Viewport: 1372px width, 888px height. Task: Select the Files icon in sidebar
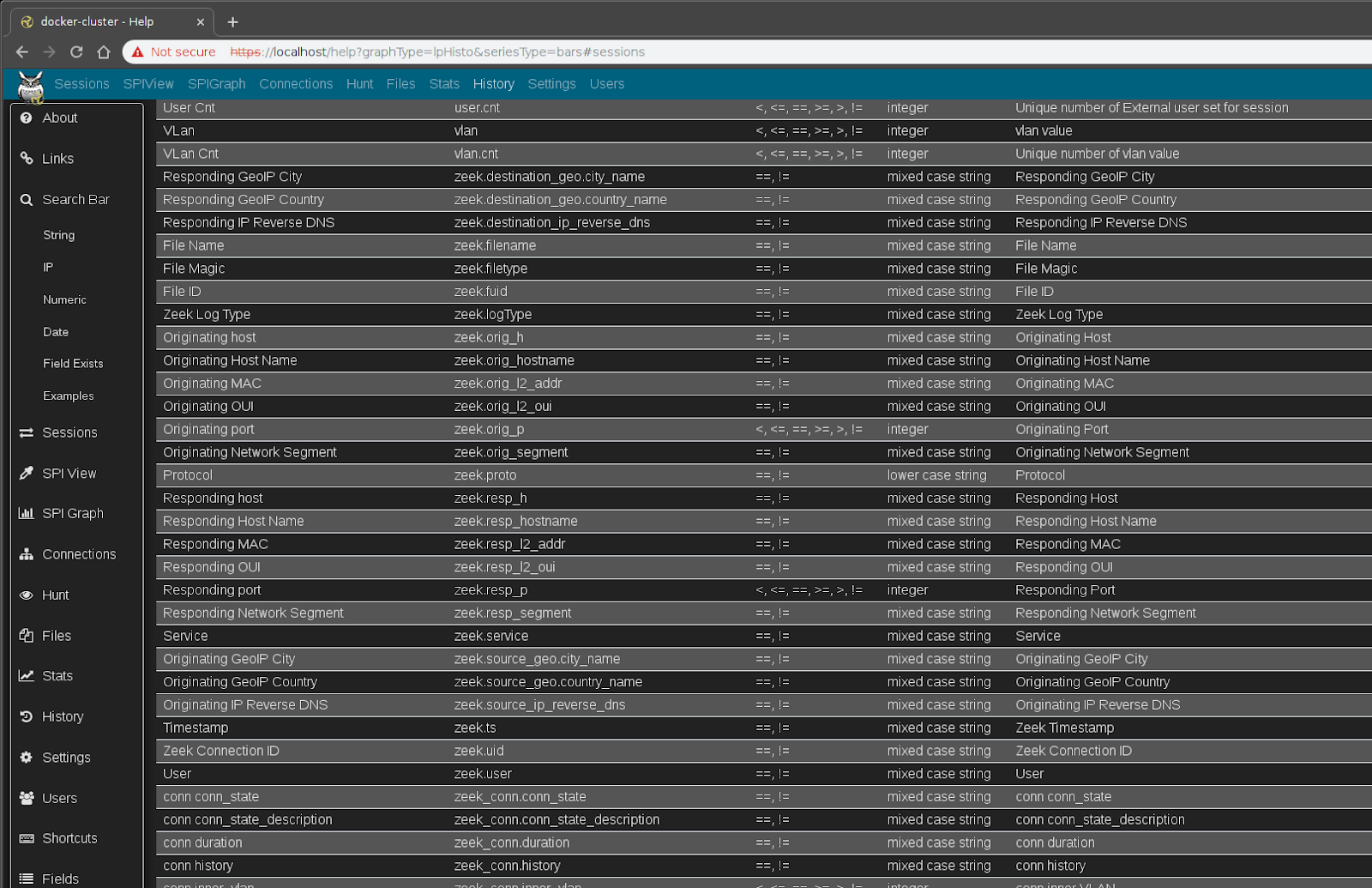26,635
